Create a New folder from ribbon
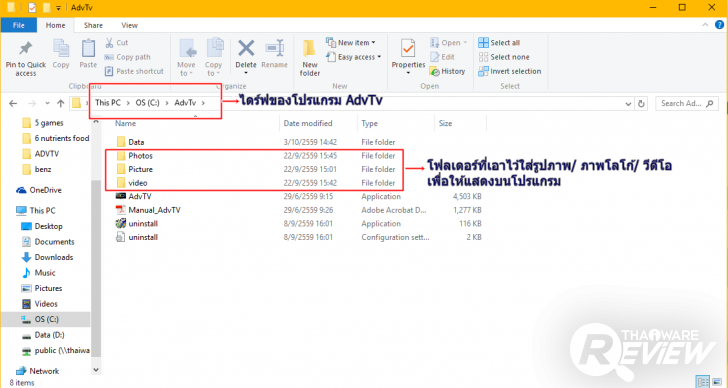728x388 pixels. pos(310,58)
